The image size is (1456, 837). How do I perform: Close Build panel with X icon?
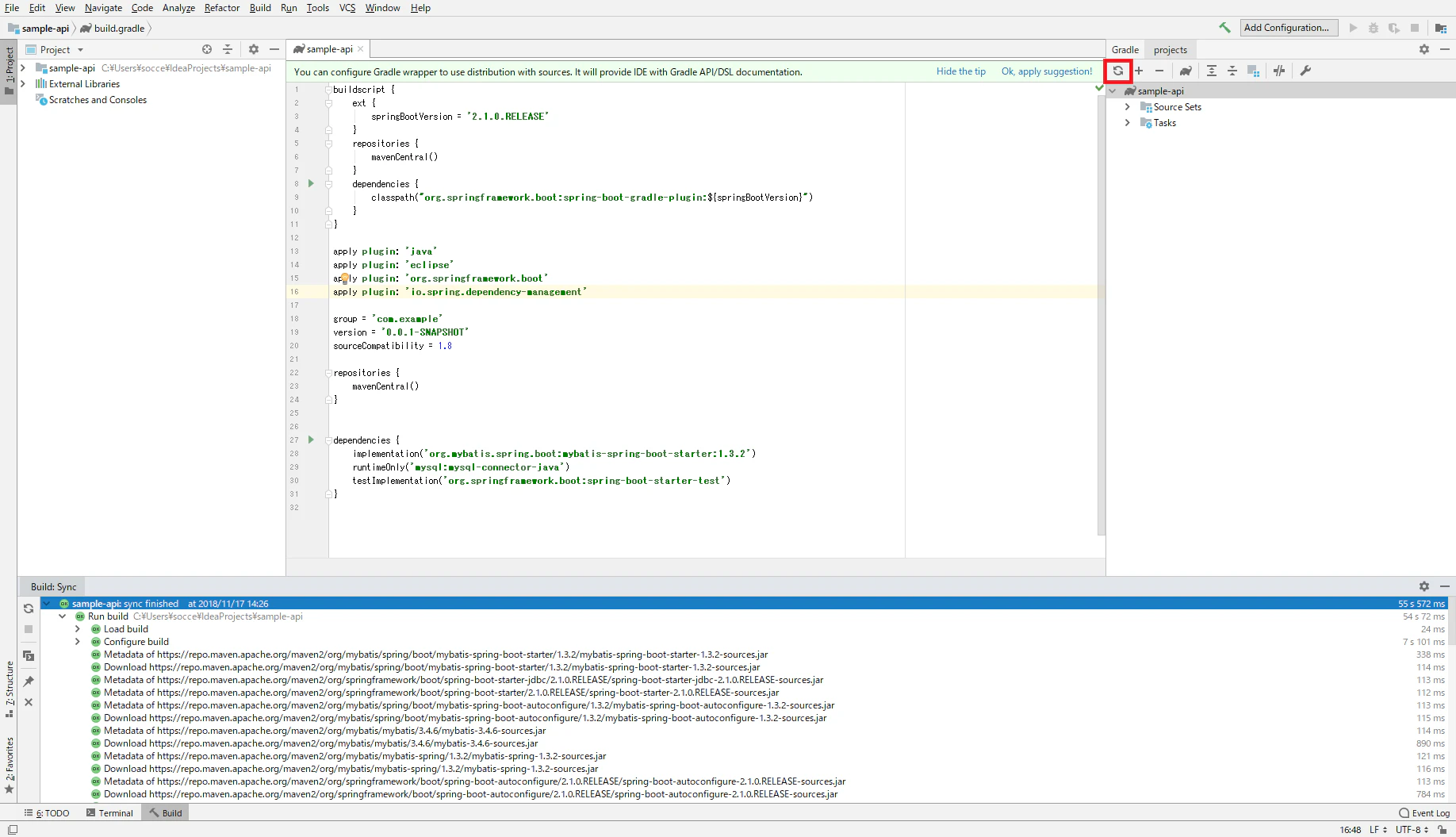(29, 702)
